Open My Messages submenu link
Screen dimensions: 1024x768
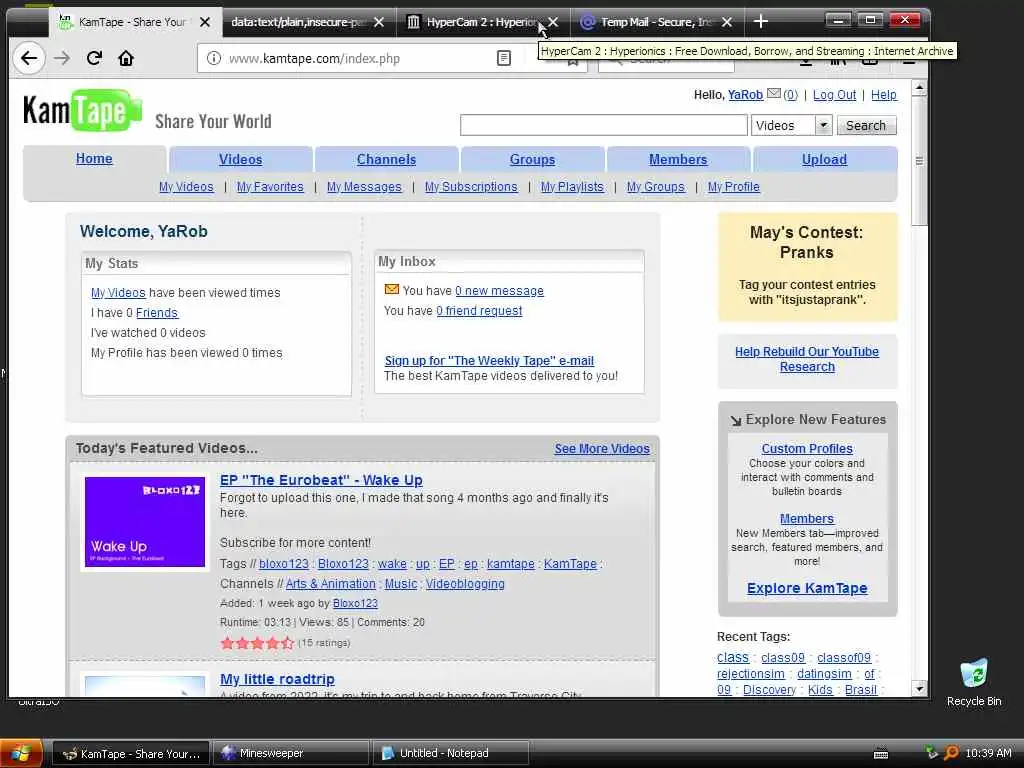pyautogui.click(x=364, y=187)
